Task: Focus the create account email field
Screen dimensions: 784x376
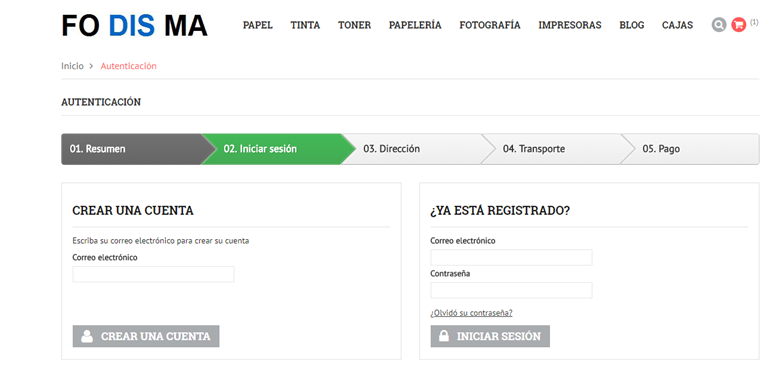Action: coord(154,274)
